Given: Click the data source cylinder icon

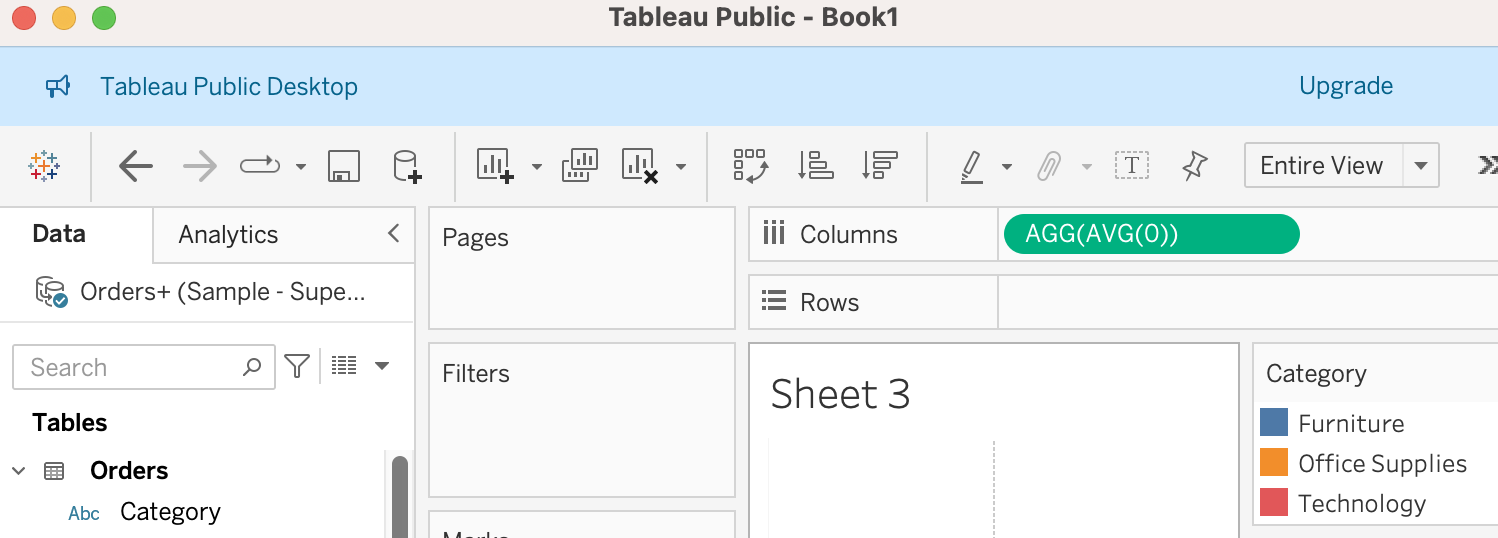Looking at the screenshot, I should [x=51, y=292].
